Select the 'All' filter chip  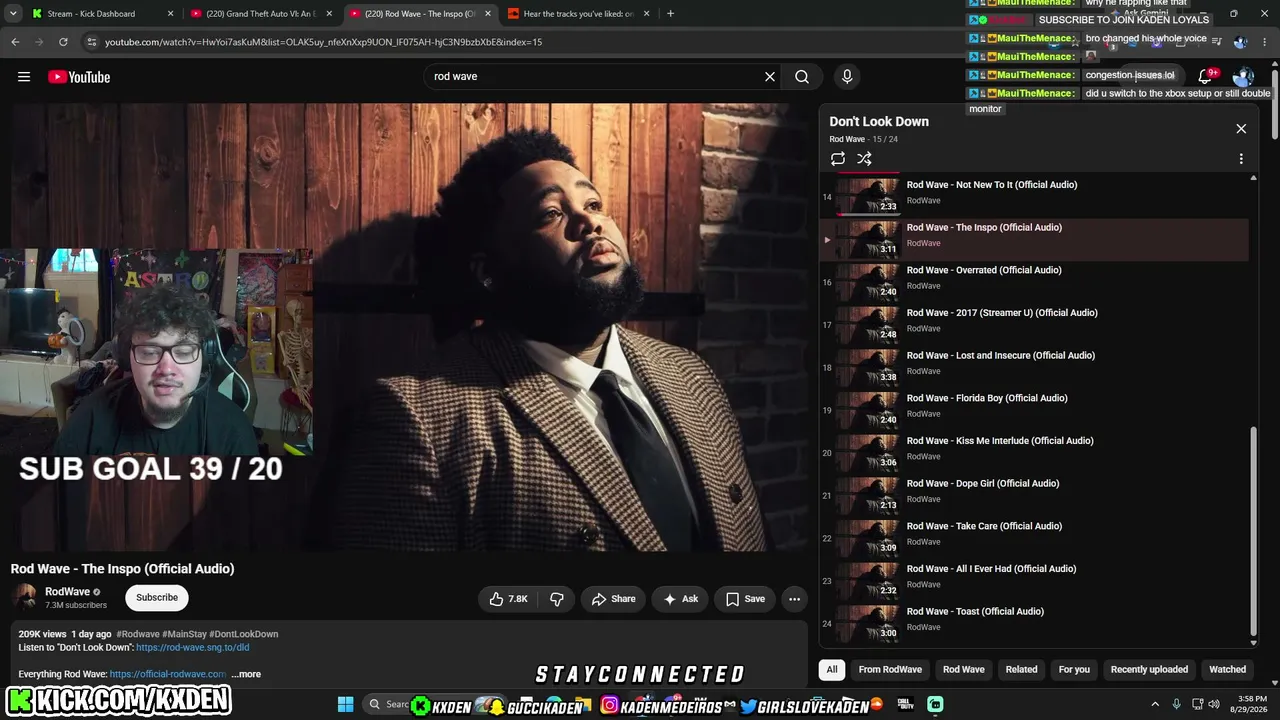click(831, 670)
